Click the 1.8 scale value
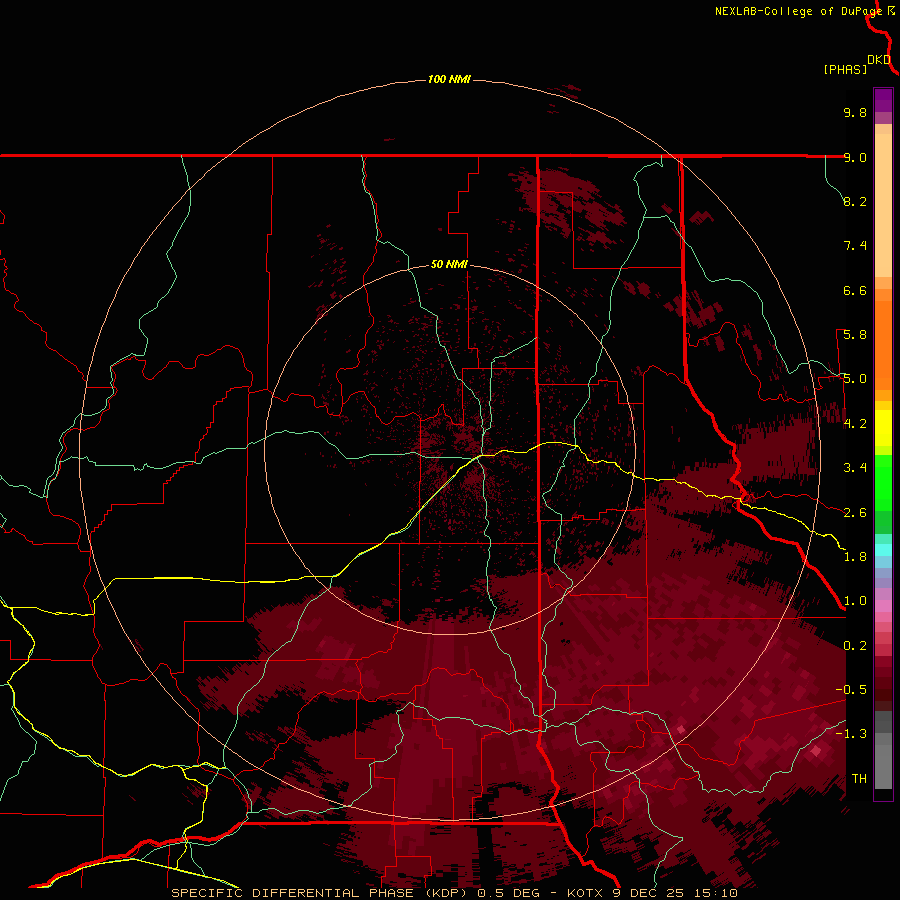This screenshot has height=900, width=900. point(855,557)
